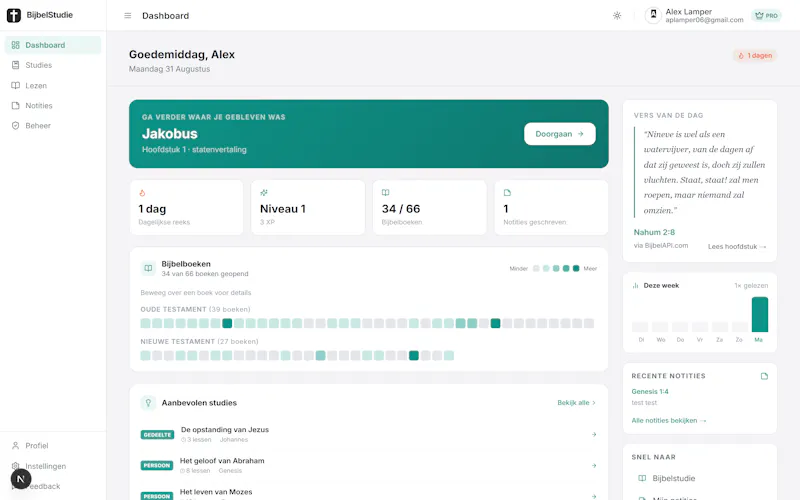Switch theme using the sun icon
Image resolution: width=800 pixels, height=500 pixels.
pyautogui.click(x=617, y=16)
